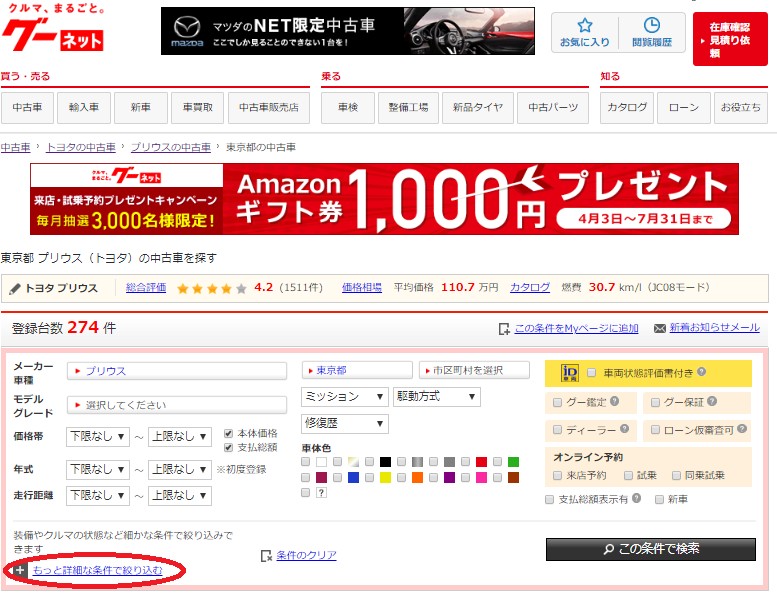Open 走行距離 lower limit dropdown
Screen dimensions: 777x597
(98, 495)
